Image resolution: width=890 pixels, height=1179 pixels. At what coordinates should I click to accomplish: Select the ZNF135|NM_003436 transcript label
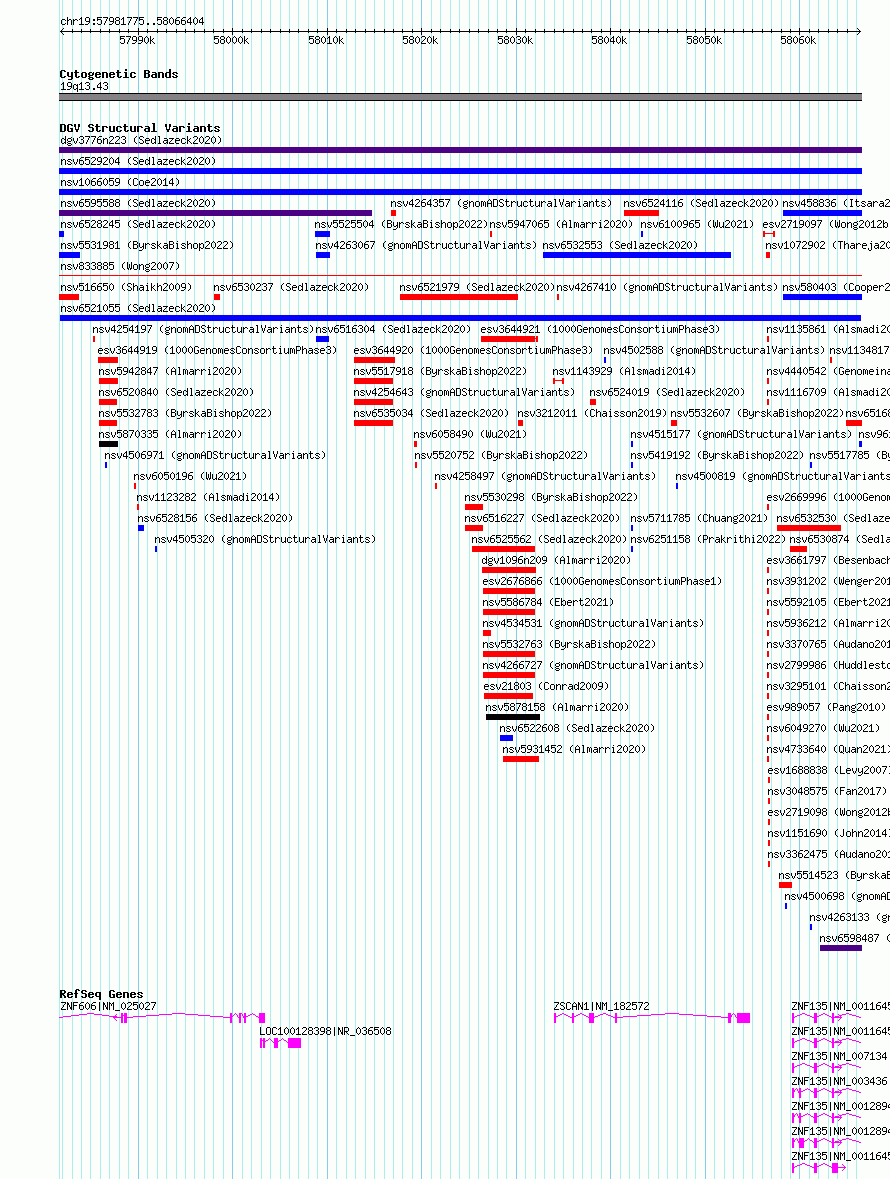[x=840, y=1082]
